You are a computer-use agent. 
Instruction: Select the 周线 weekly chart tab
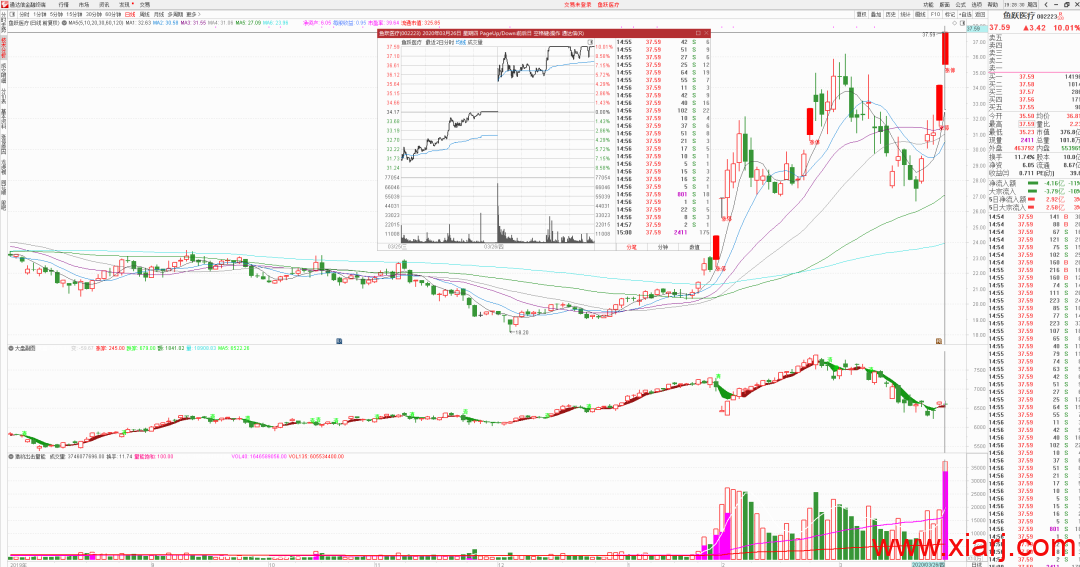click(145, 14)
